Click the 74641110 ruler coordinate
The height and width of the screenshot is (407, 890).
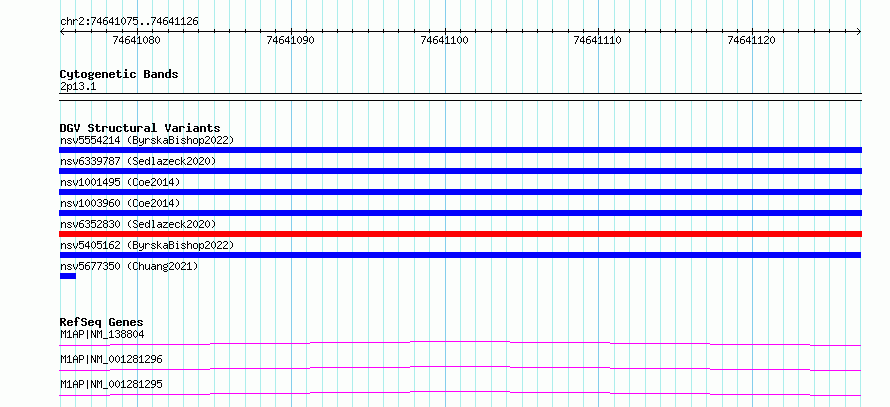coord(598,40)
